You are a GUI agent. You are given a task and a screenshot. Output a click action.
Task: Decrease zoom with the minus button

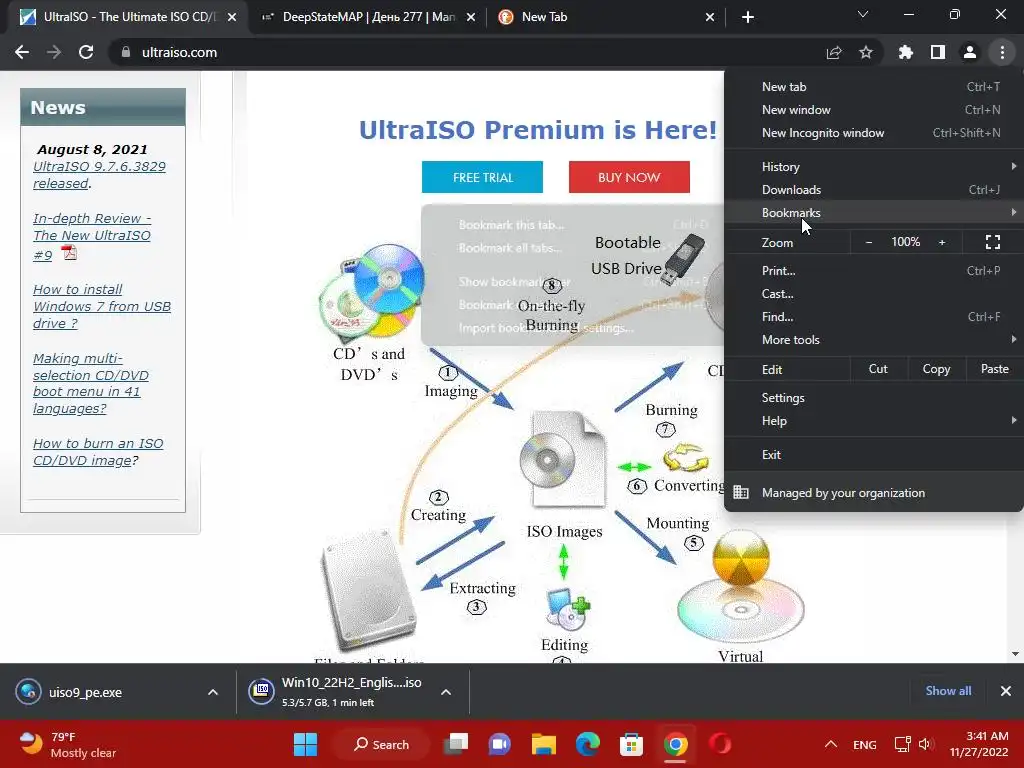tap(869, 242)
